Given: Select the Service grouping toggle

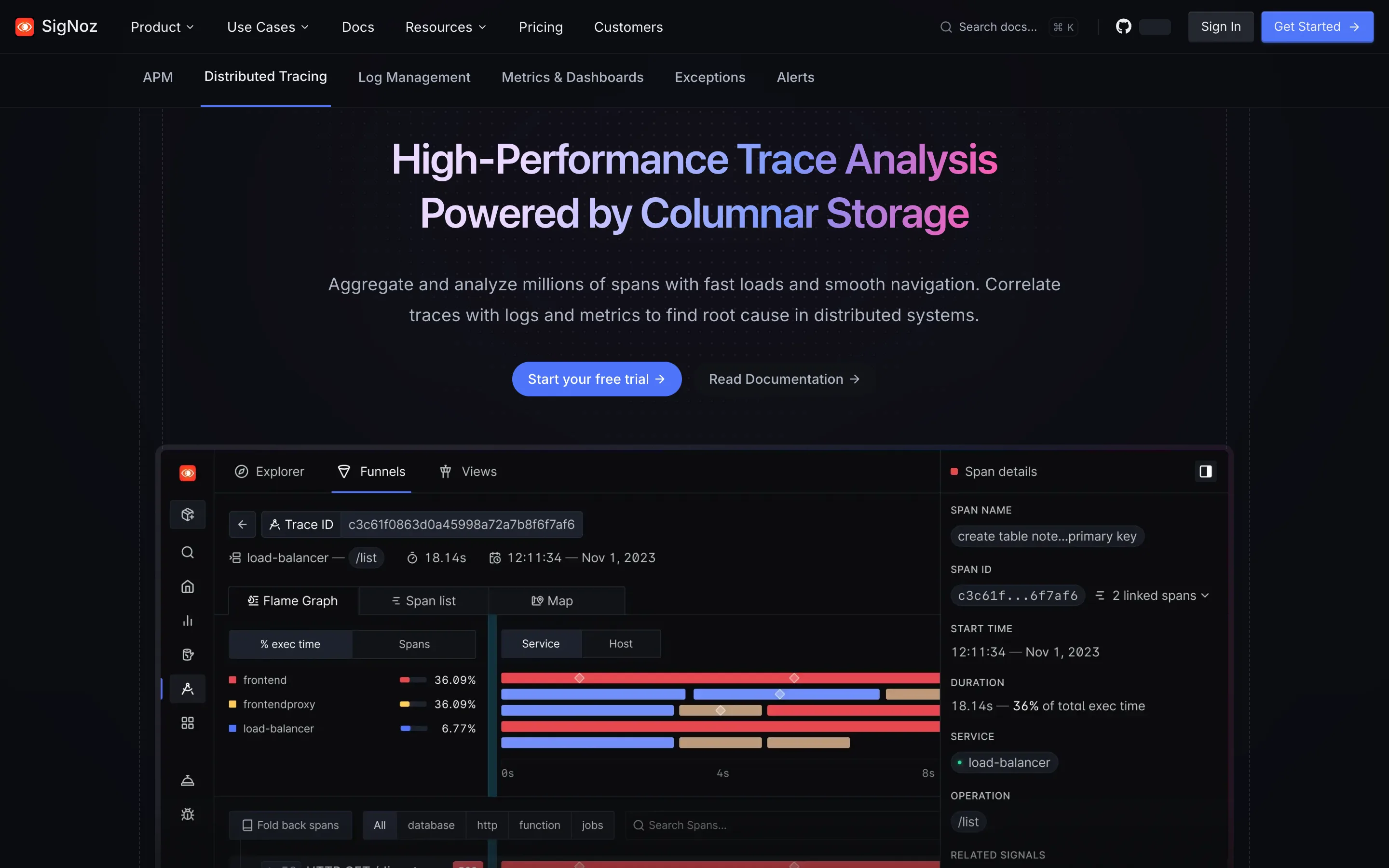Looking at the screenshot, I should (x=541, y=644).
